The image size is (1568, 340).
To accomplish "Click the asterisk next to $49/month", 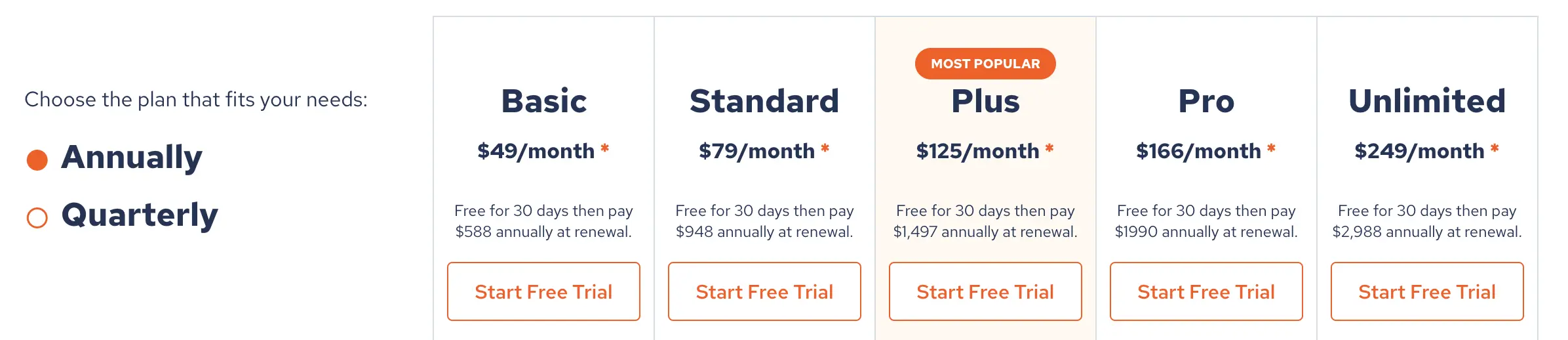I will (605, 149).
